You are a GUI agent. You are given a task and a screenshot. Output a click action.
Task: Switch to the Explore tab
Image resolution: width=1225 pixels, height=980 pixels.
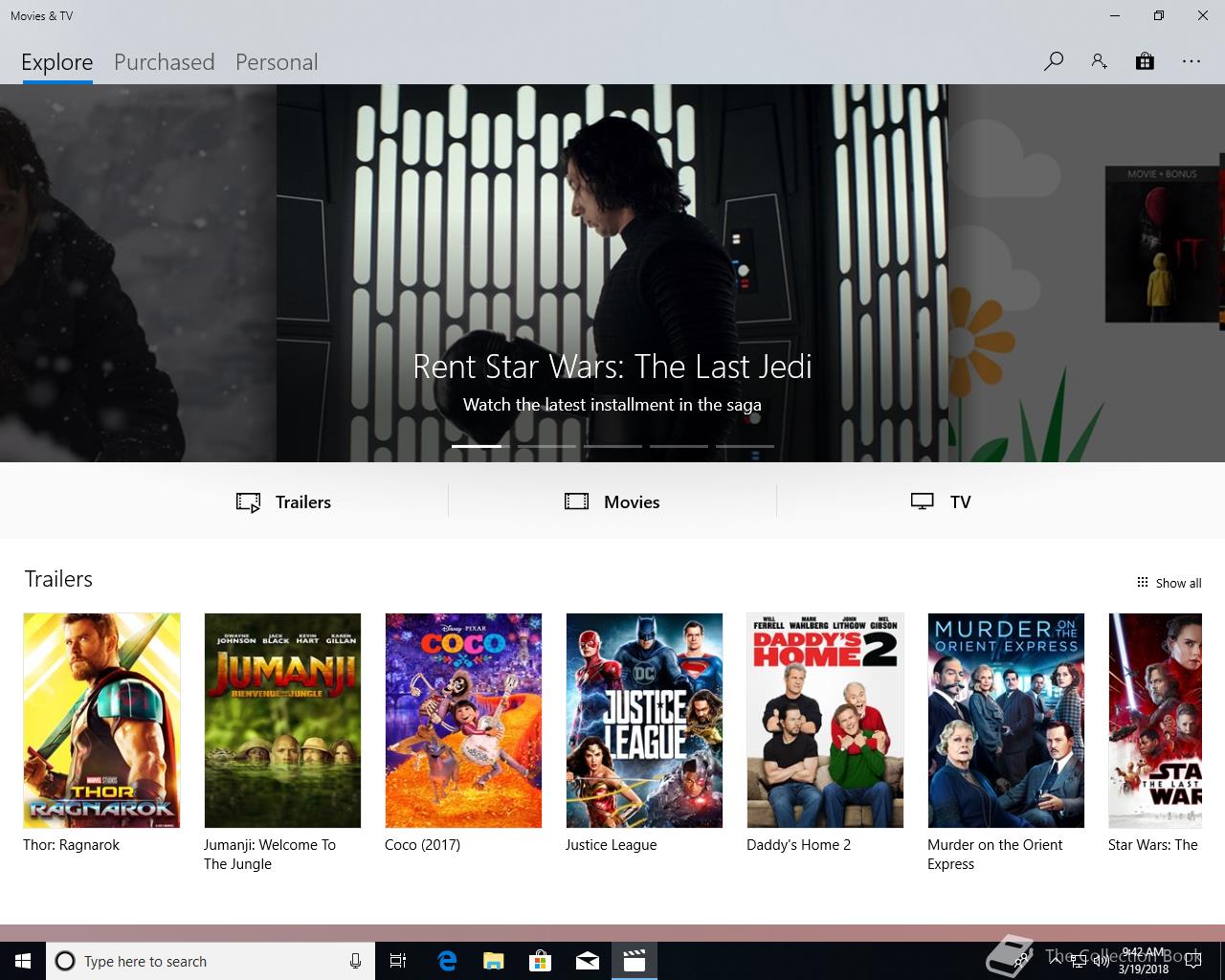click(57, 62)
